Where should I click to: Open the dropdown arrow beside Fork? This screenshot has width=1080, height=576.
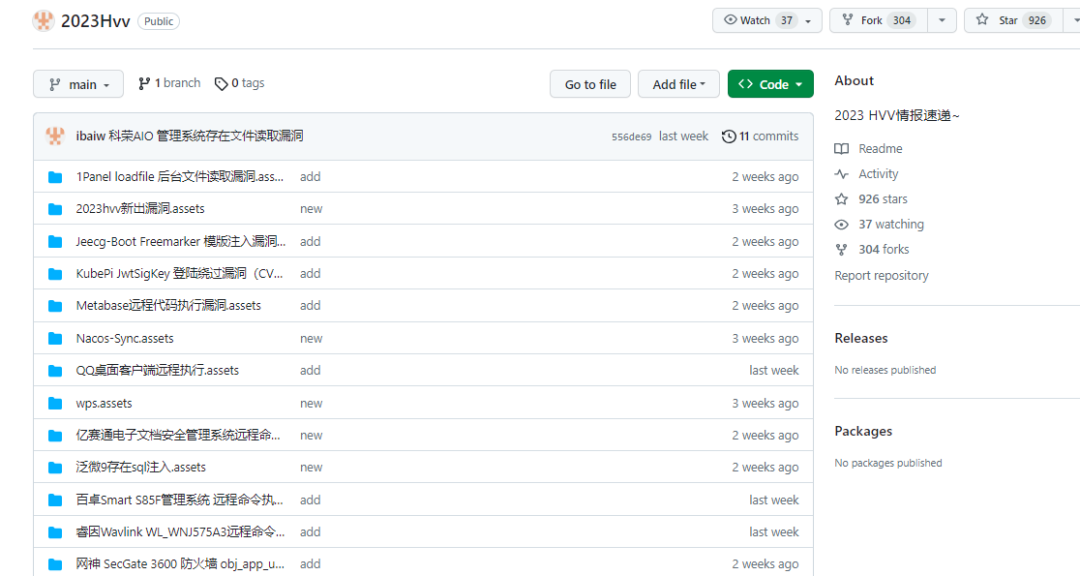[x=942, y=21]
